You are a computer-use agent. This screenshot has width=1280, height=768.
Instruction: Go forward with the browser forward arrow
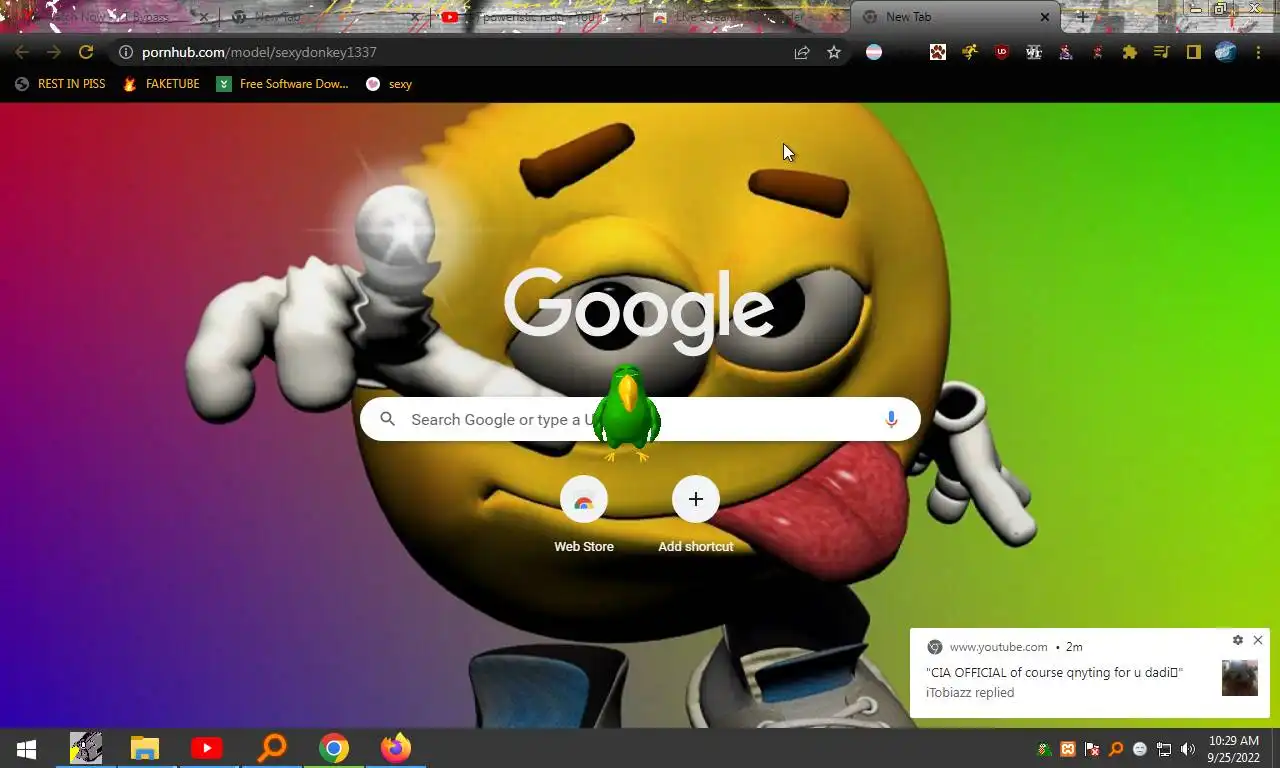(54, 52)
